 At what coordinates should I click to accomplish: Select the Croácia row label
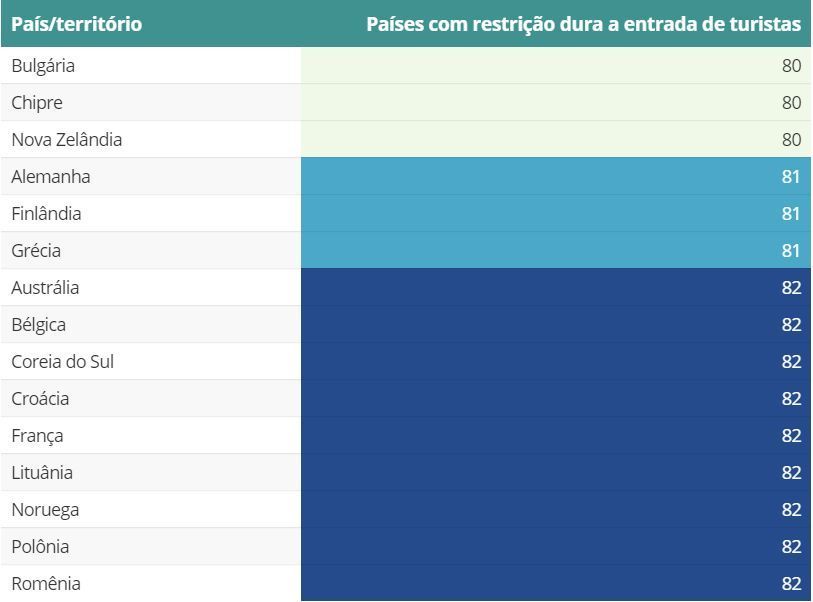pyautogui.click(x=40, y=399)
